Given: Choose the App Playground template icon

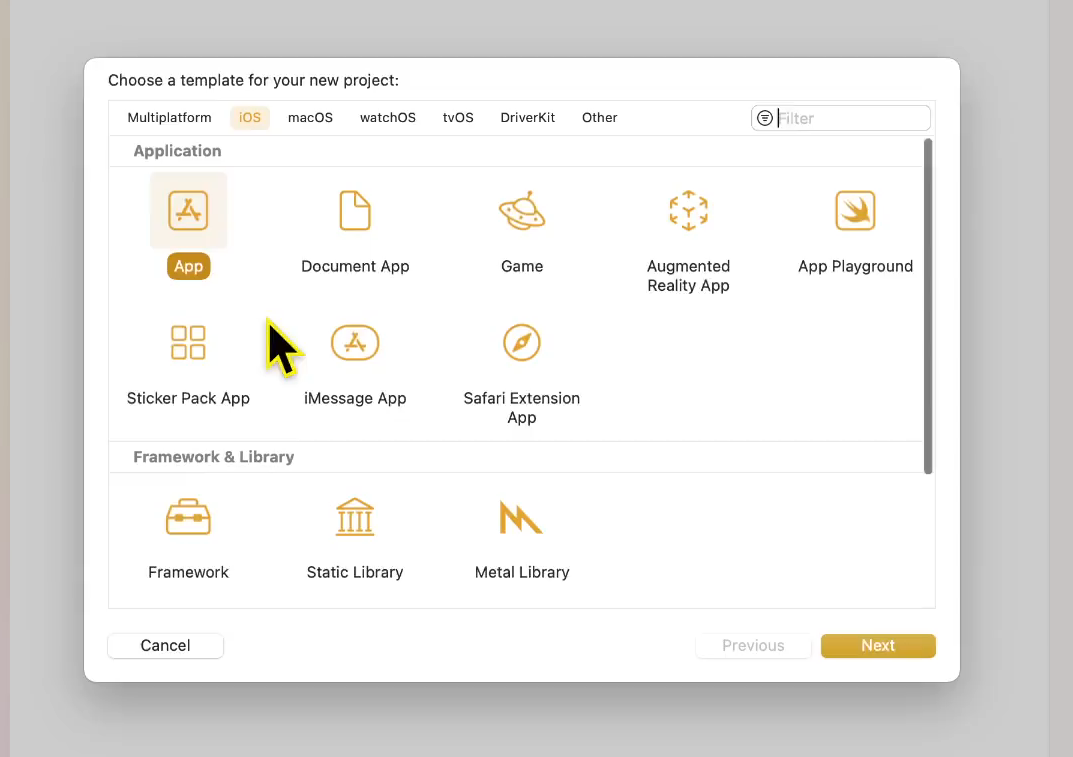Looking at the screenshot, I should pos(855,210).
